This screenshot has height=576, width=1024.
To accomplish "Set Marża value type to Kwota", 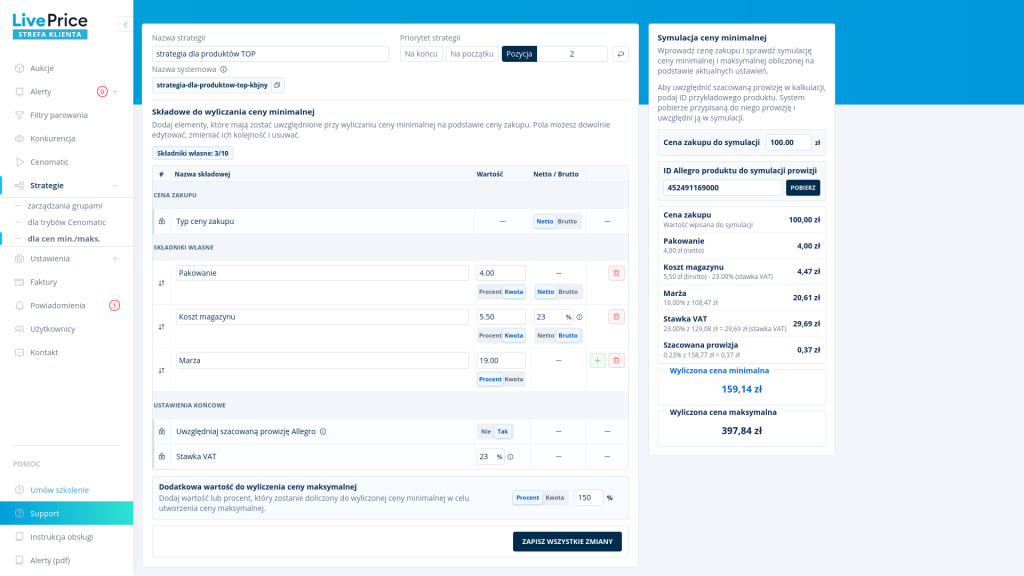I will (514, 379).
